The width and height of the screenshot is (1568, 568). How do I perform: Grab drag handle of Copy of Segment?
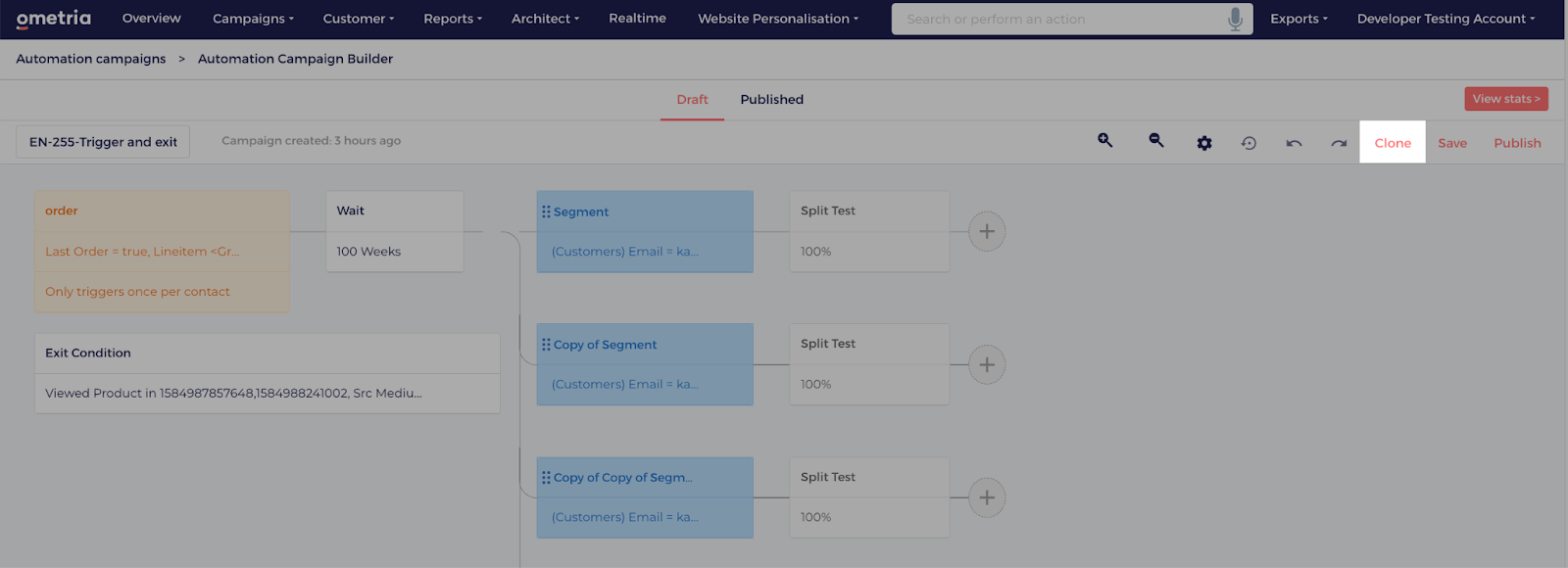(x=546, y=345)
